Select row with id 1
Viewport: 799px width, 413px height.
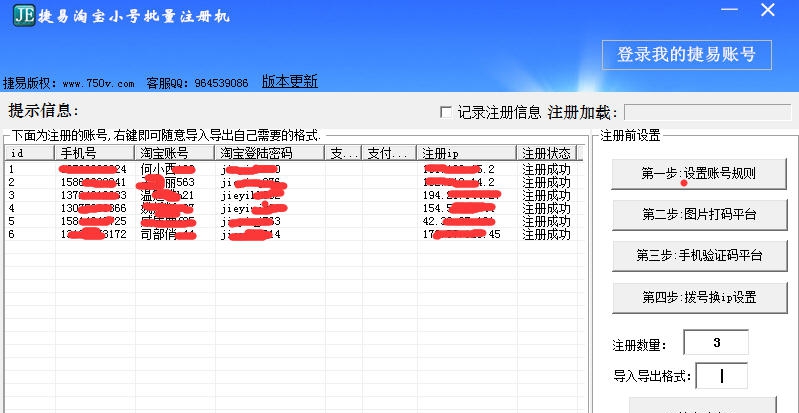point(293,169)
